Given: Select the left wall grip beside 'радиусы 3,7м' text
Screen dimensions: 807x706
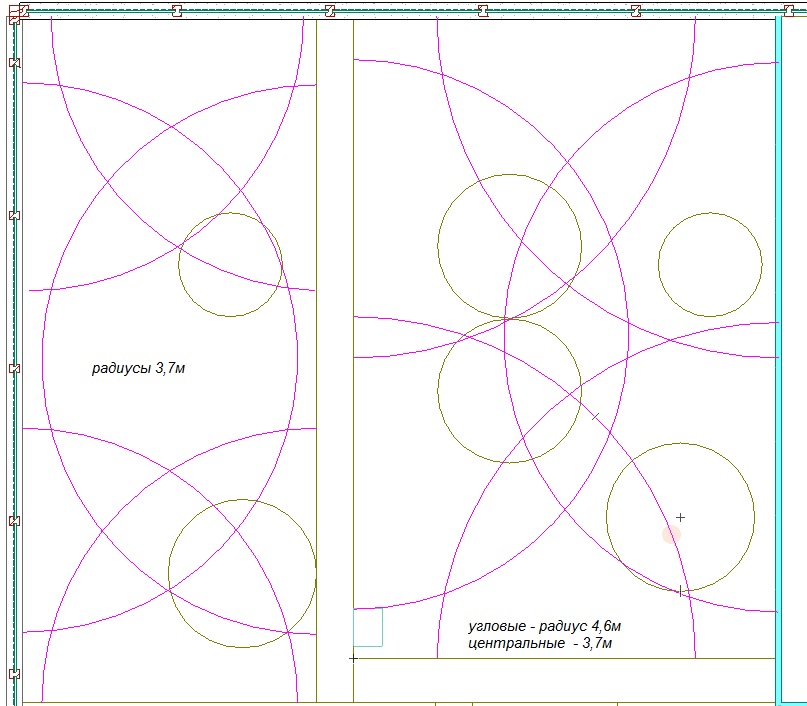Looking at the screenshot, I should pyautogui.click(x=14, y=369).
